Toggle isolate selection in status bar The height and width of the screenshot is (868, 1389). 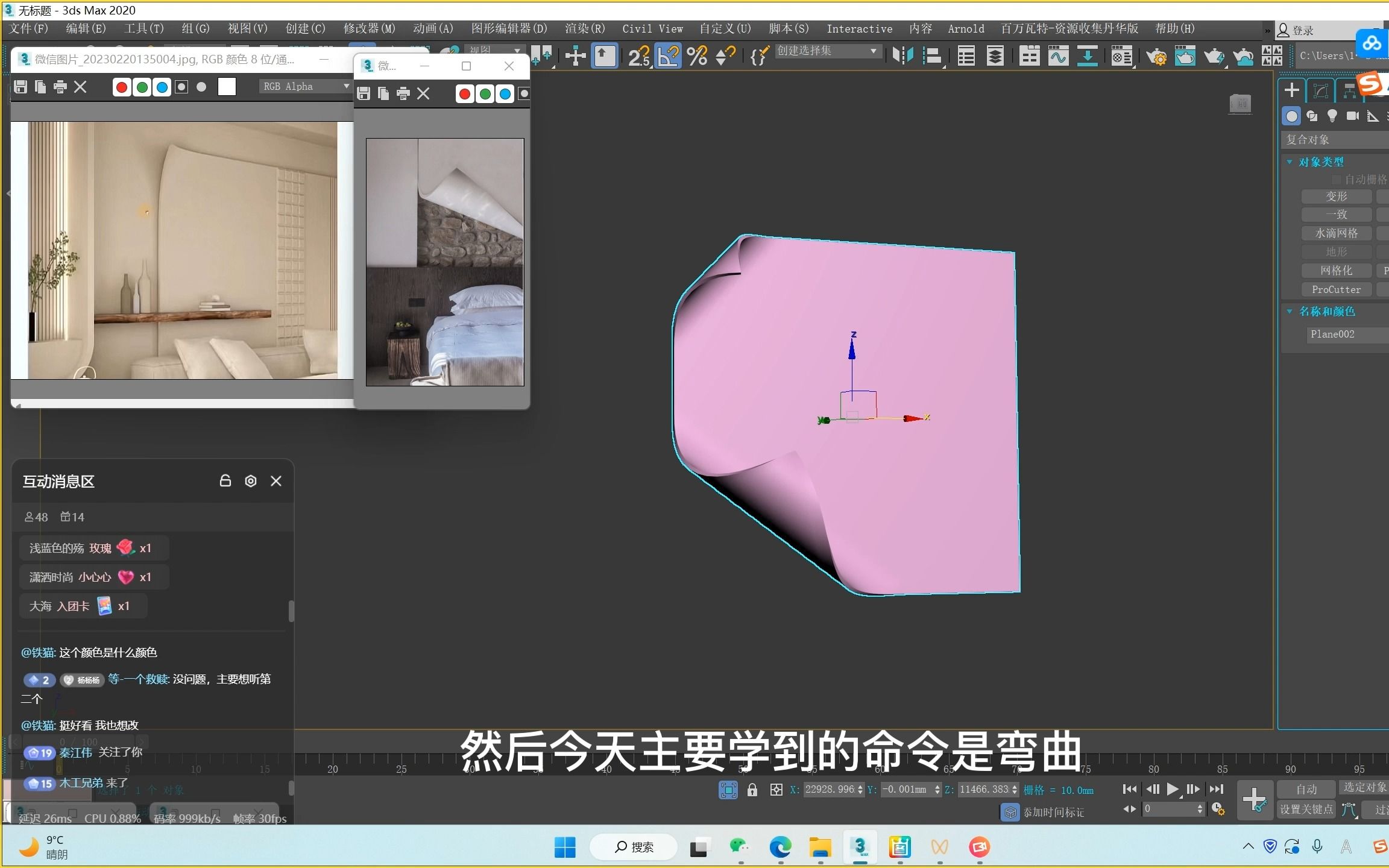[x=728, y=790]
